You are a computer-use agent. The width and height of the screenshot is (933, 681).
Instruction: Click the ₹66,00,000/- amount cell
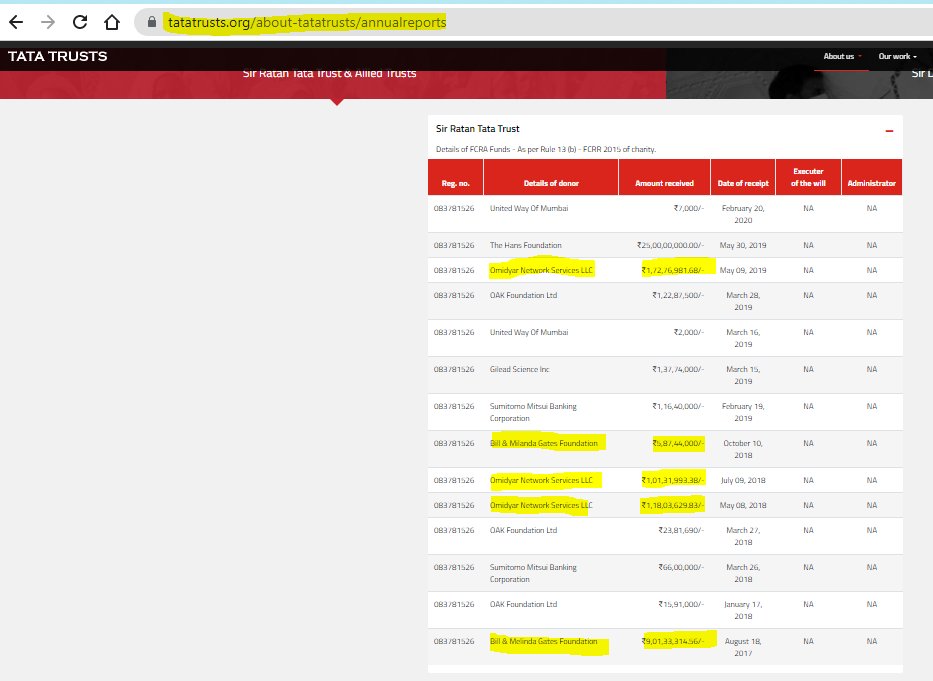[681, 567]
